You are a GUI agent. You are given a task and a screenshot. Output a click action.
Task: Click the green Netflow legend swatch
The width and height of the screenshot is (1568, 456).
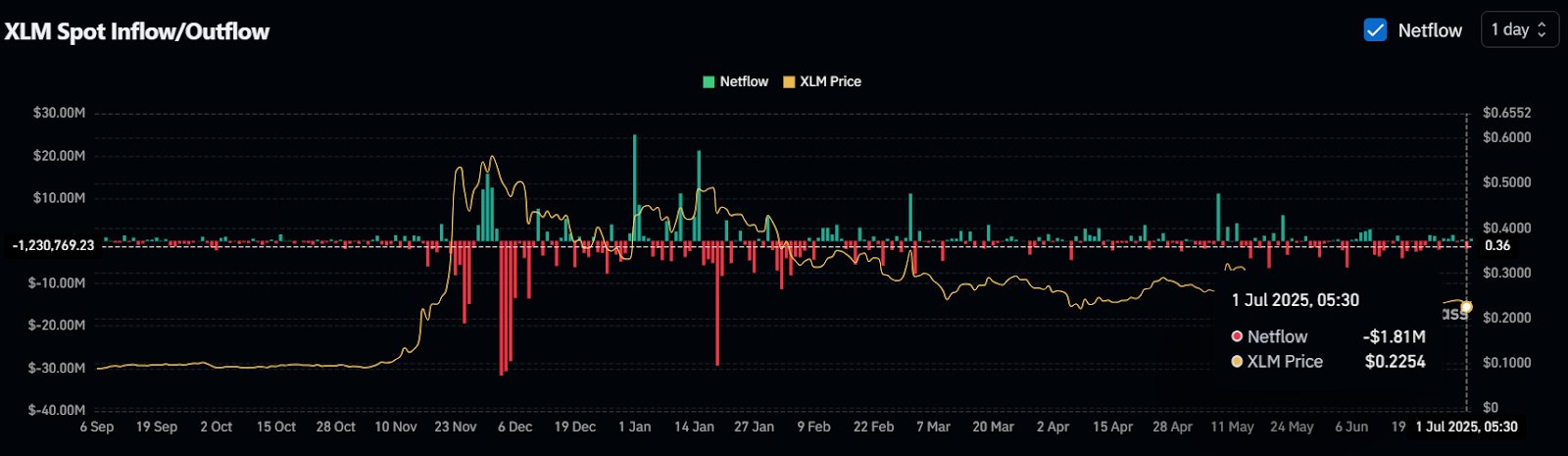[709, 81]
